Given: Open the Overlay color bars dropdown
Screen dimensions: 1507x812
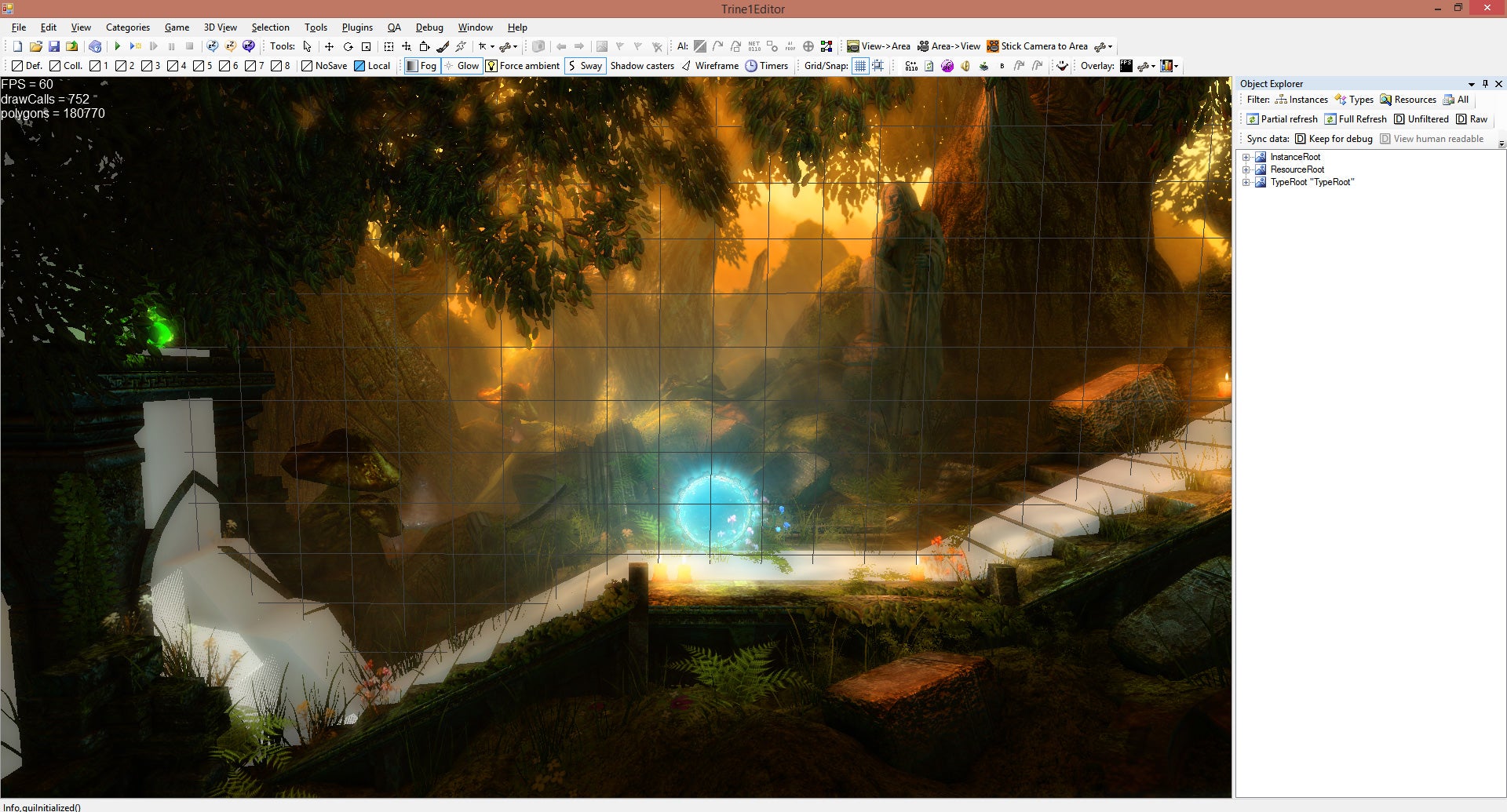Looking at the screenshot, I should (1169, 66).
